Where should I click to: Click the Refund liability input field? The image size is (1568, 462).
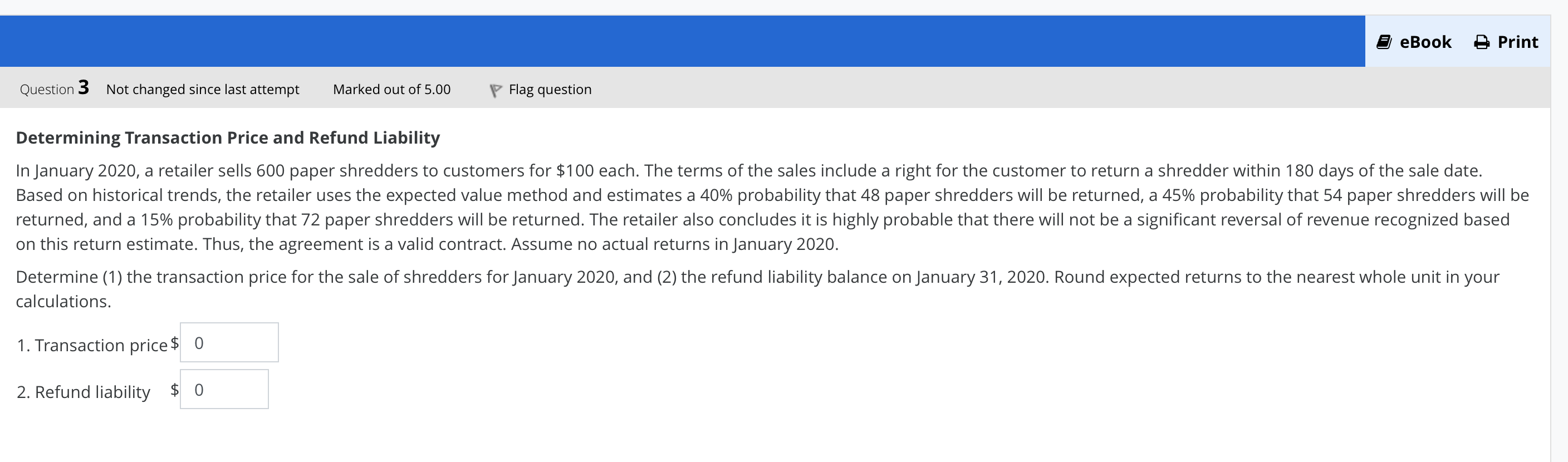click(x=224, y=389)
